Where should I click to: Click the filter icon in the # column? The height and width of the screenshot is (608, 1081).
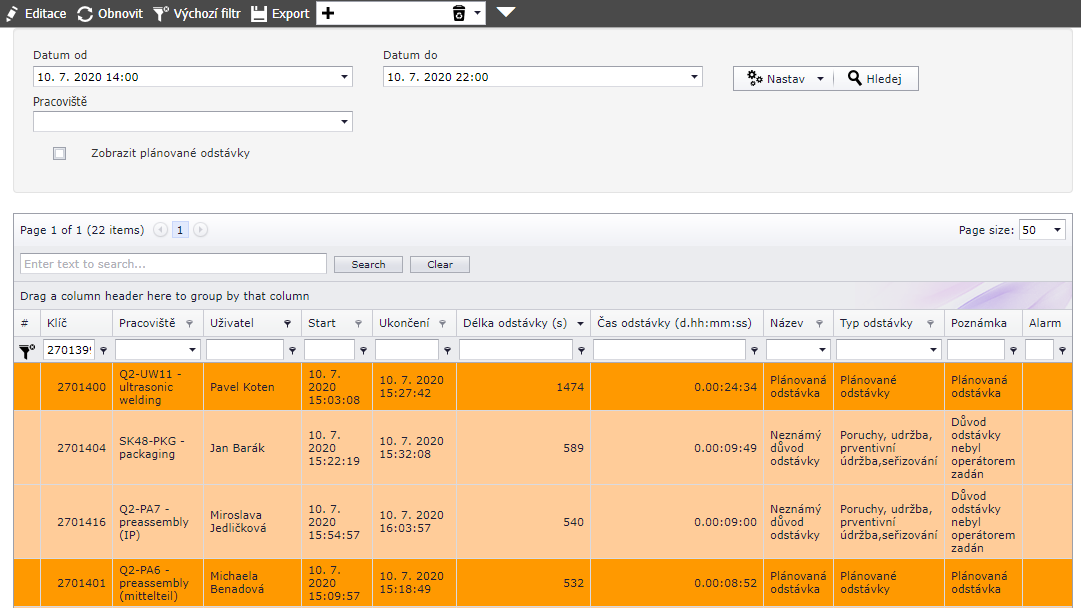pyautogui.click(x=27, y=351)
